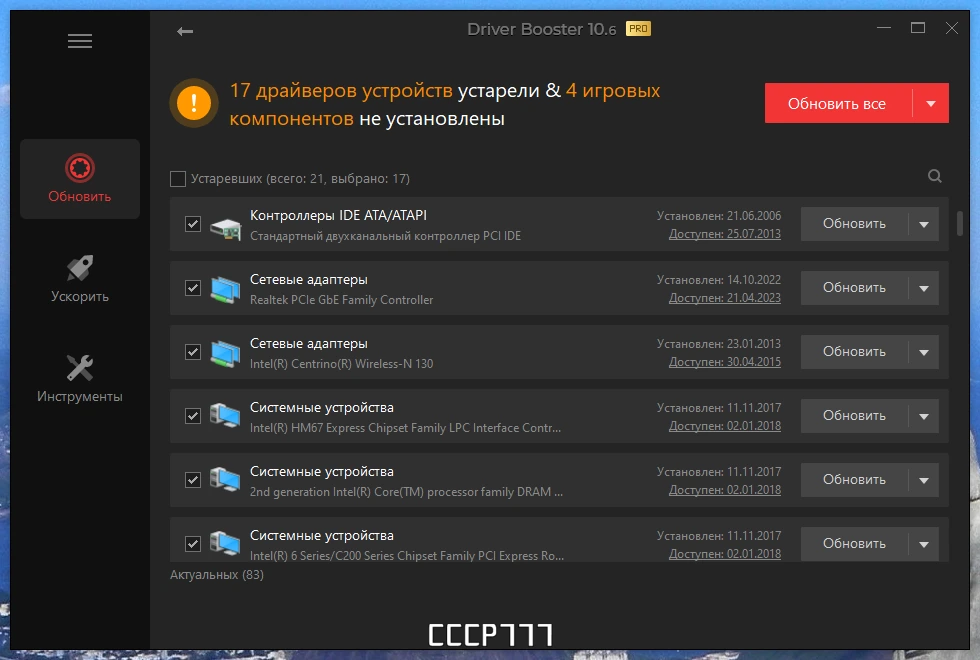The image size is (980, 660).
Task: Uncheck the Intel Centrino Wireless-N 130 row
Action: pyautogui.click(x=193, y=352)
